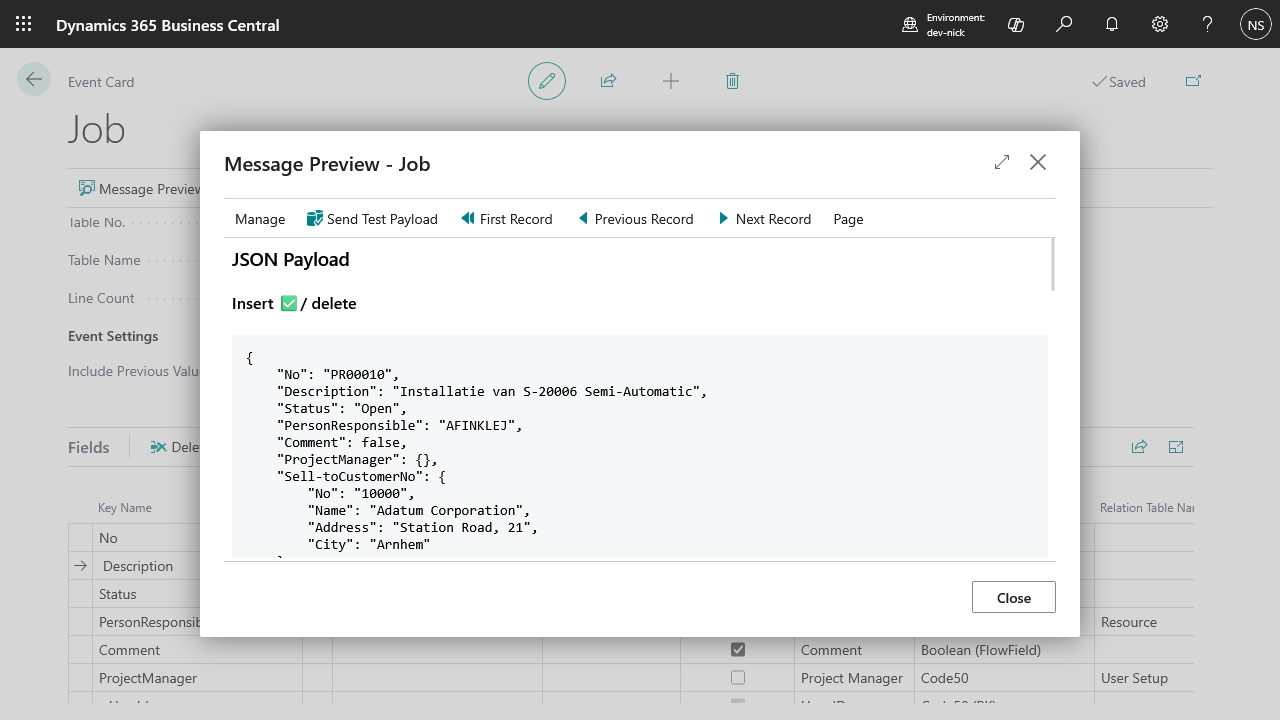Open the Page menu
The height and width of the screenshot is (720, 1280).
coord(848,219)
